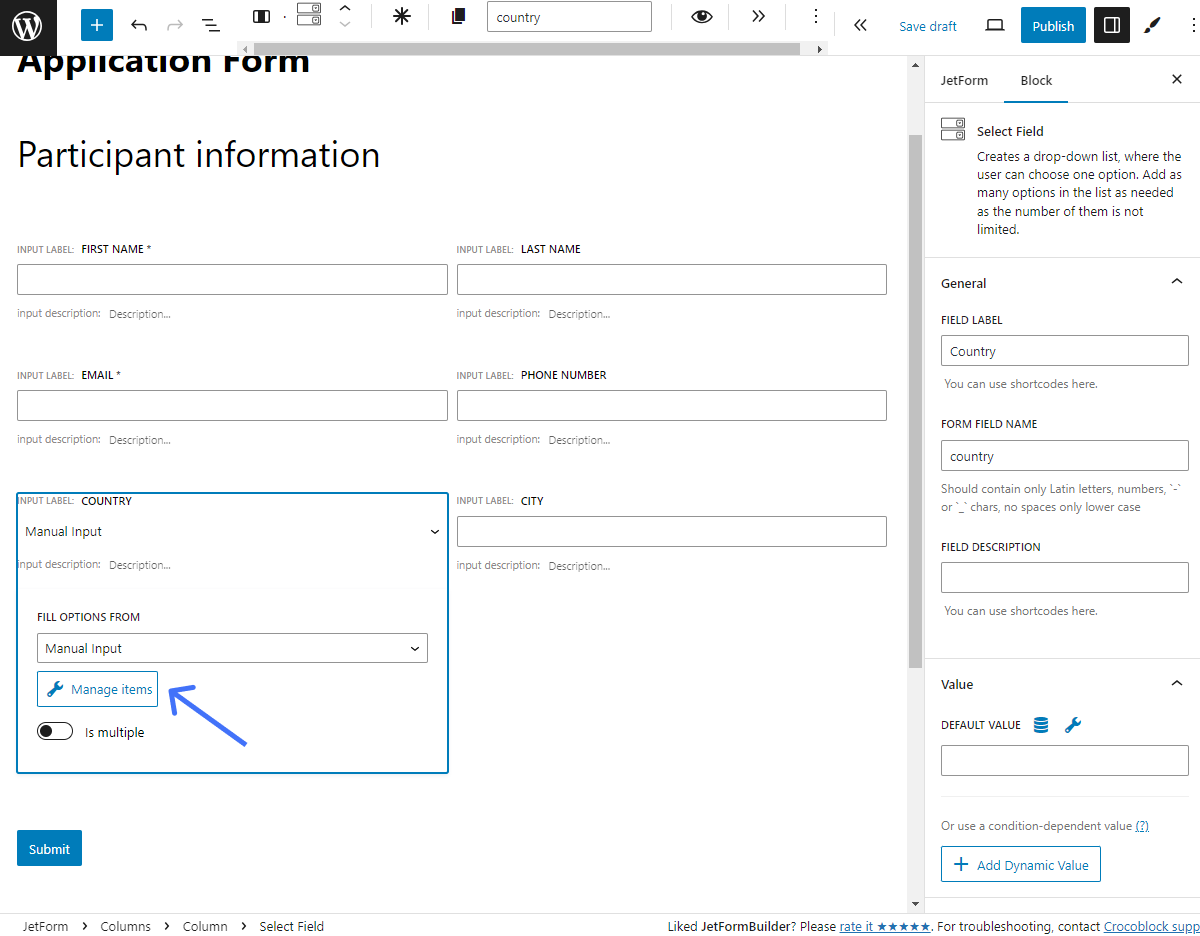The width and height of the screenshot is (1200, 936).
Task: Open the dynamic preset wrench icon near Default Value
Action: click(x=1072, y=724)
